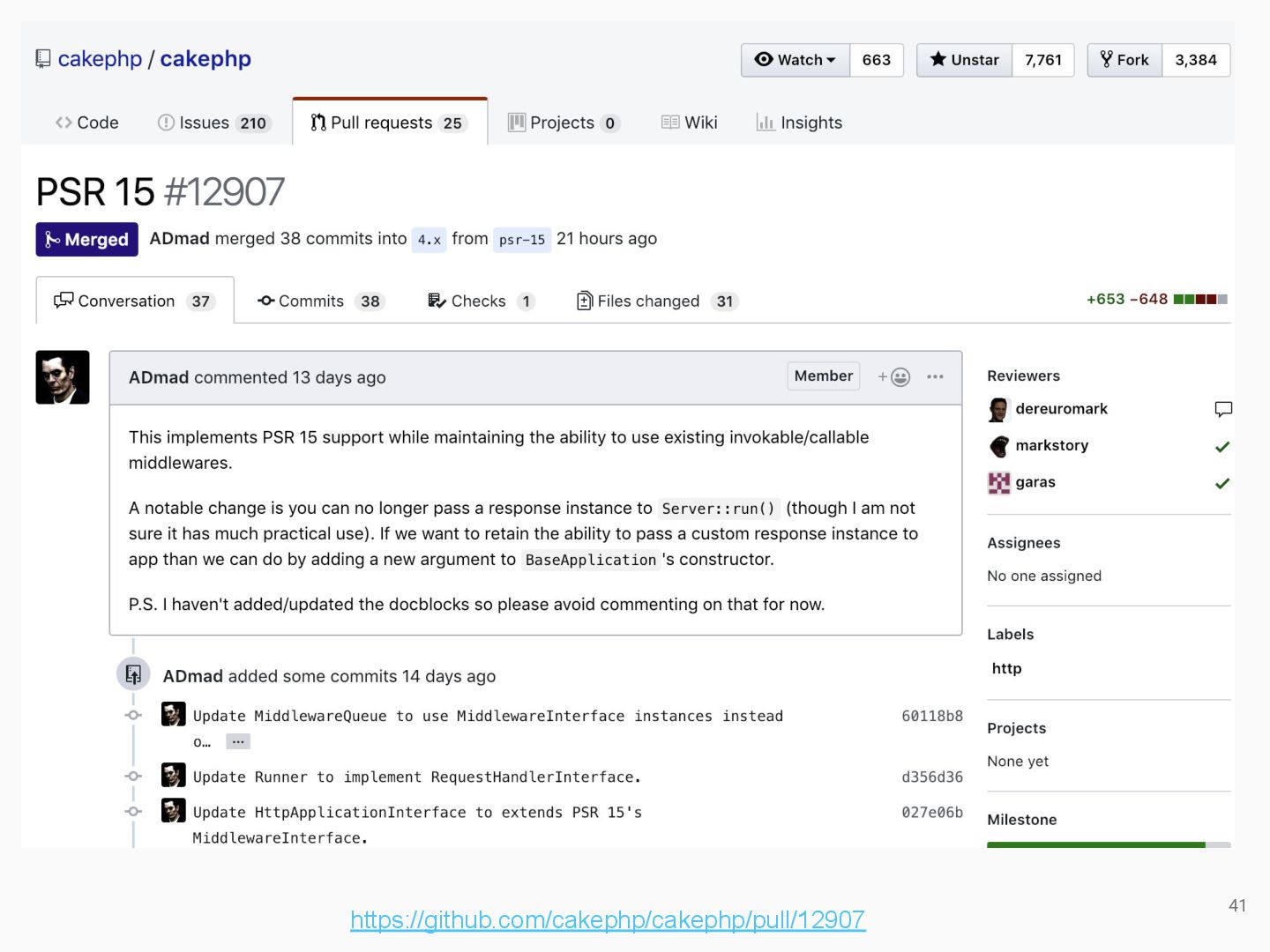Click garas's reviewer avatar icon

tap(999, 483)
